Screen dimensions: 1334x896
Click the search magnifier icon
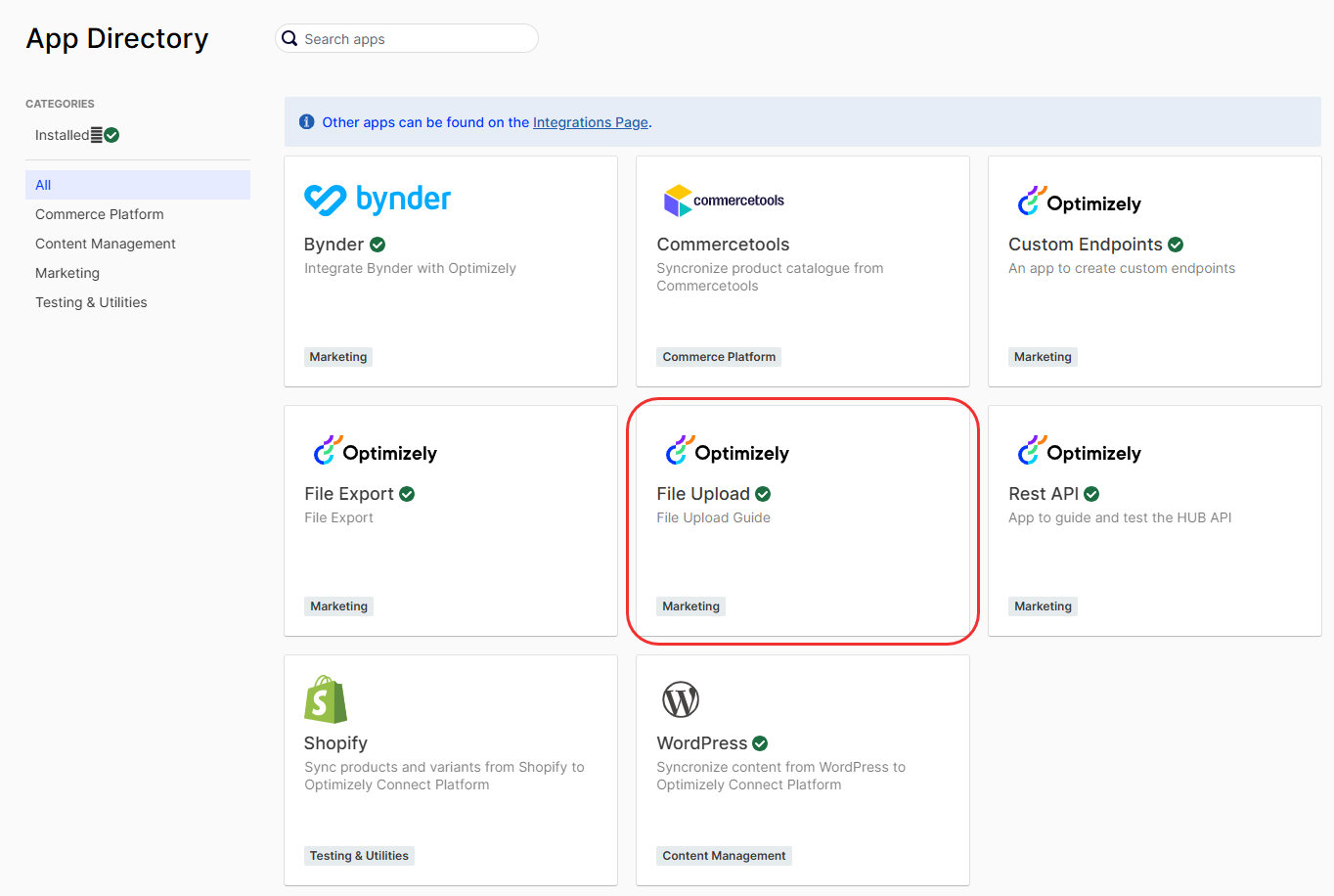pos(289,38)
